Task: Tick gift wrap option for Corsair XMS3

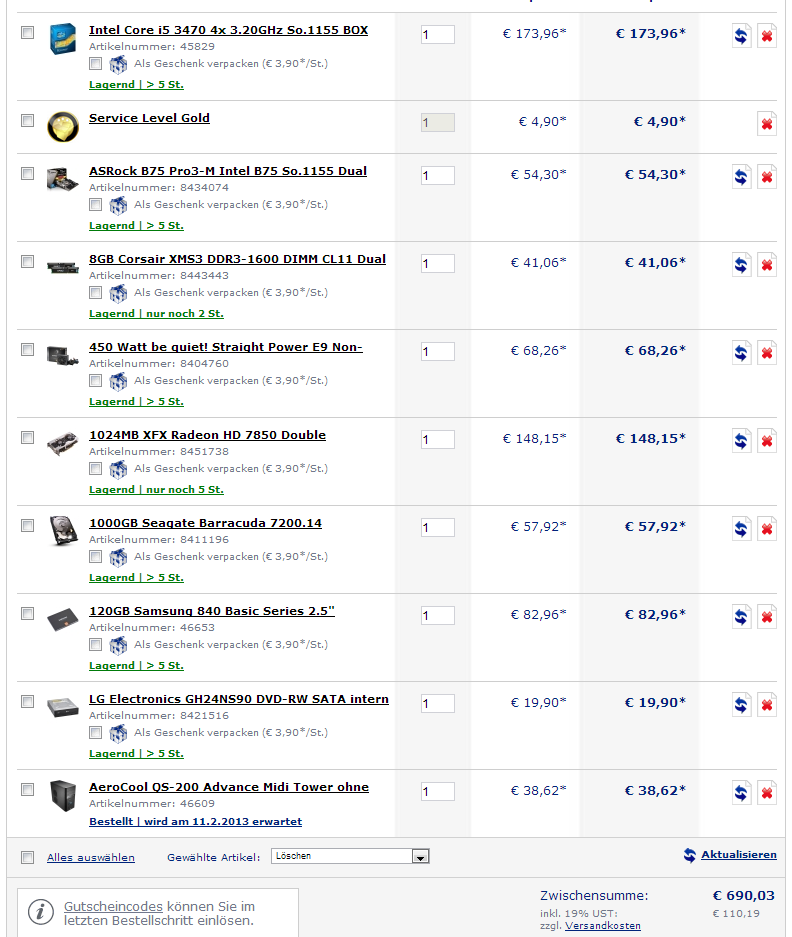Action: [96, 292]
